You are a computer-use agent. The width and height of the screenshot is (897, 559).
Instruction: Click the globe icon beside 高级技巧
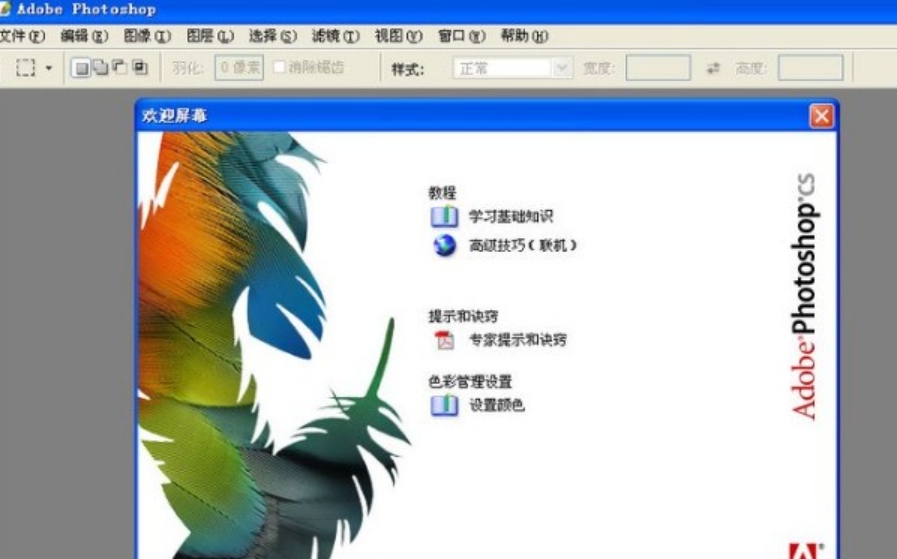click(x=444, y=245)
